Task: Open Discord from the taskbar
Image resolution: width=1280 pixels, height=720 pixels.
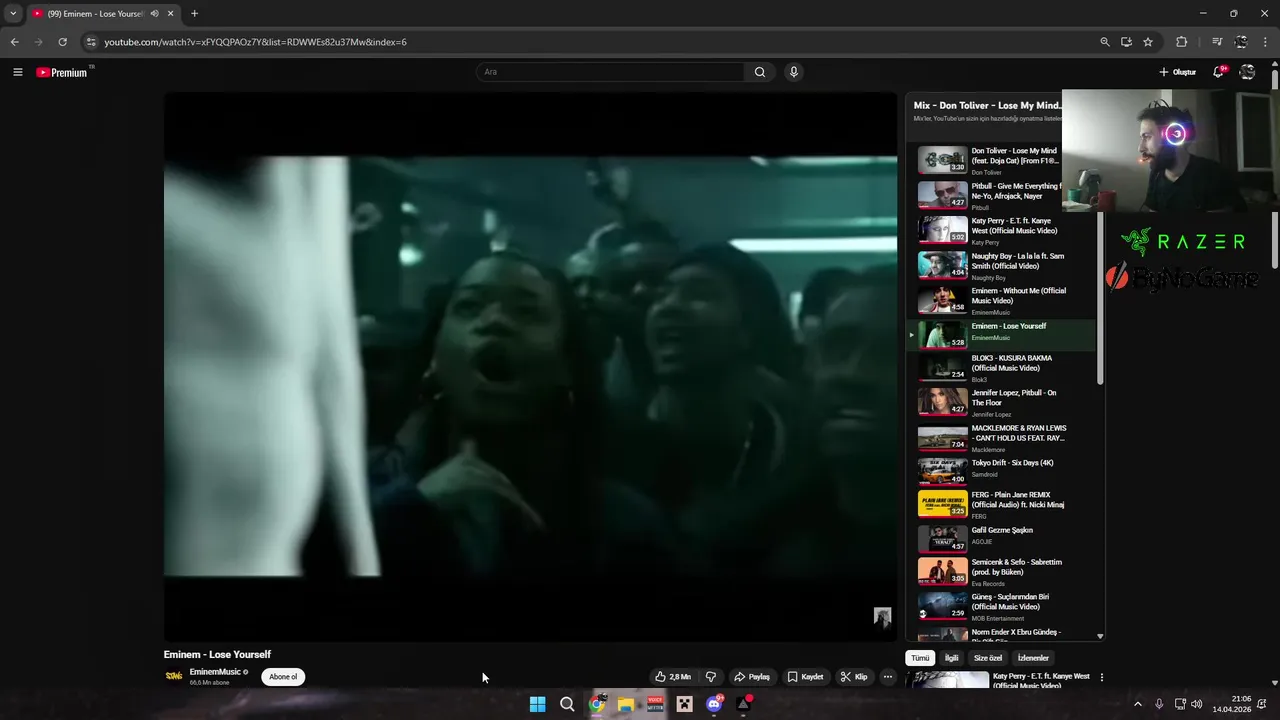Action: point(714,704)
